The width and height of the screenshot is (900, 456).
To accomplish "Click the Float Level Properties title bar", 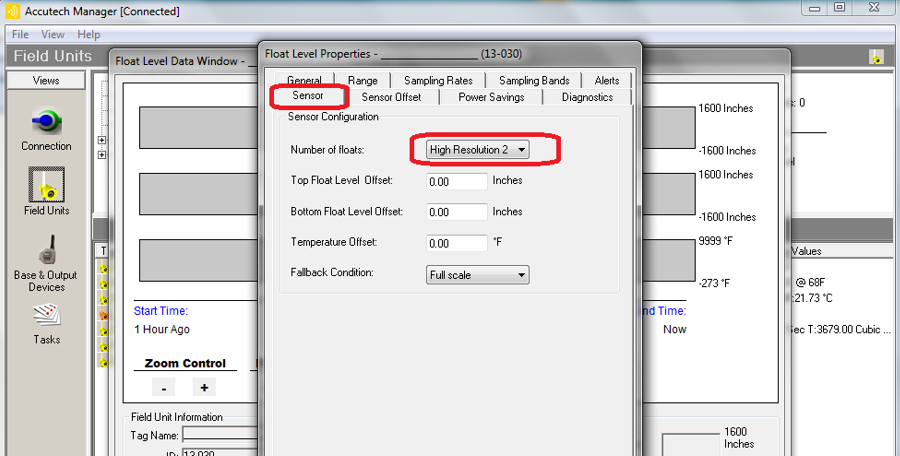I will click(449, 54).
